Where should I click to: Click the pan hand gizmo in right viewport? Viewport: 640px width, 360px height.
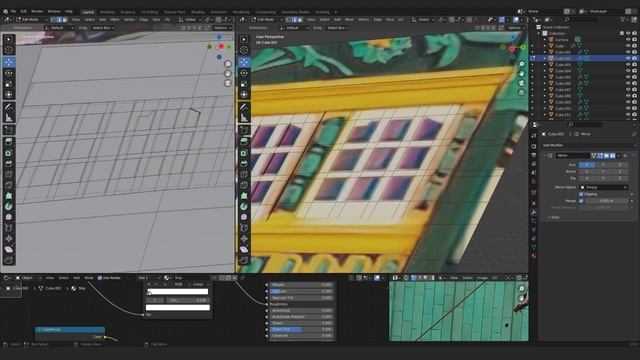(x=522, y=73)
